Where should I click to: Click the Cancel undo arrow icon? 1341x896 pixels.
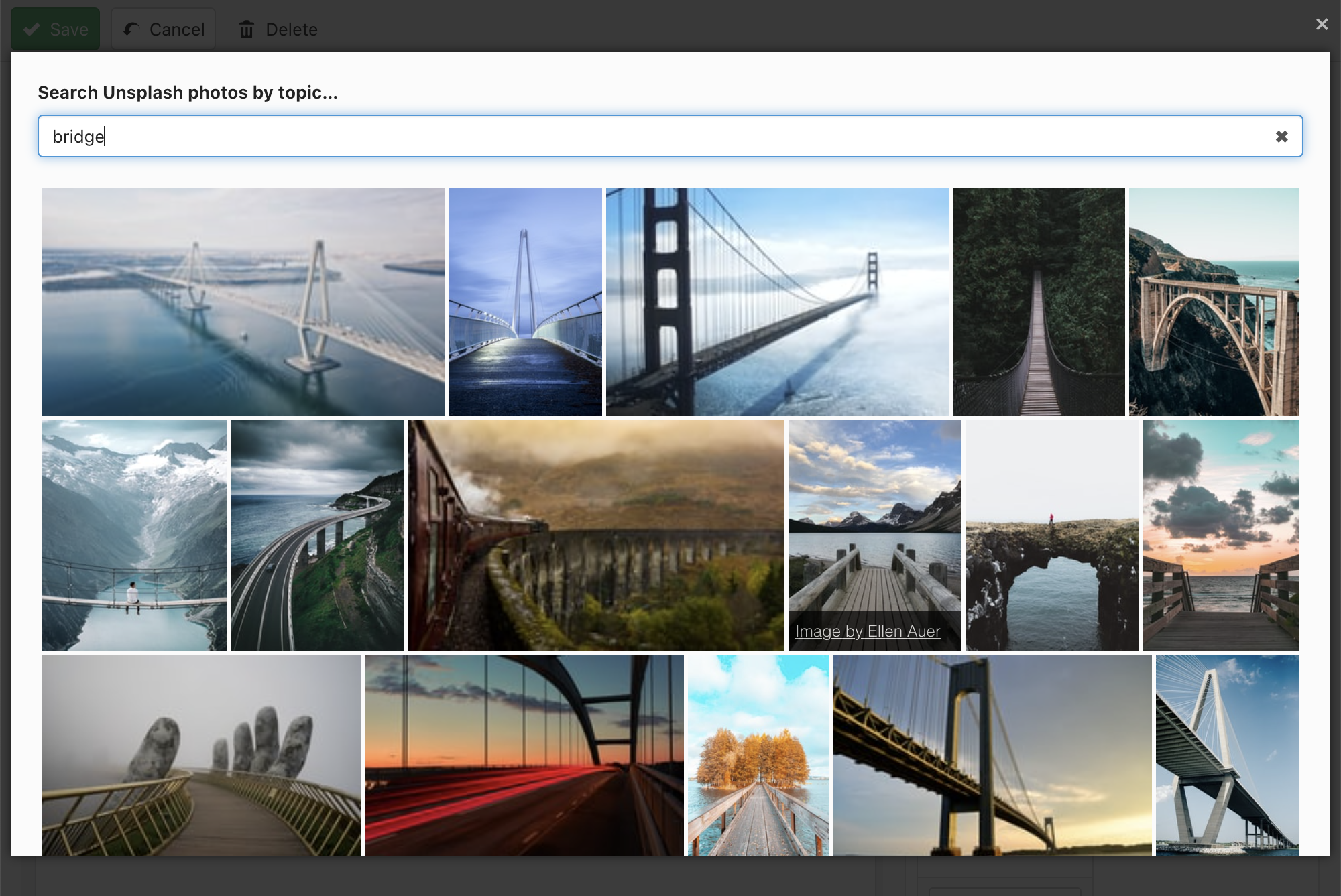coord(131,29)
